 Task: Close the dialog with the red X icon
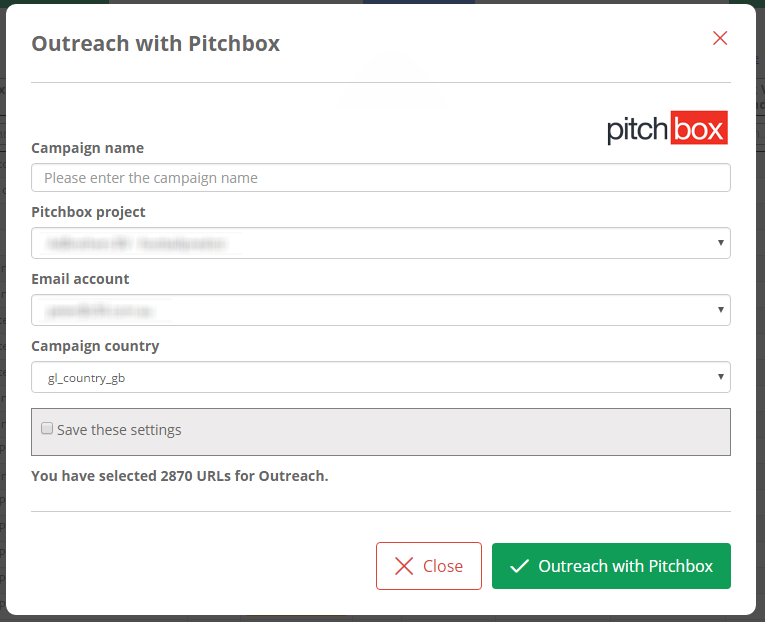click(x=720, y=39)
